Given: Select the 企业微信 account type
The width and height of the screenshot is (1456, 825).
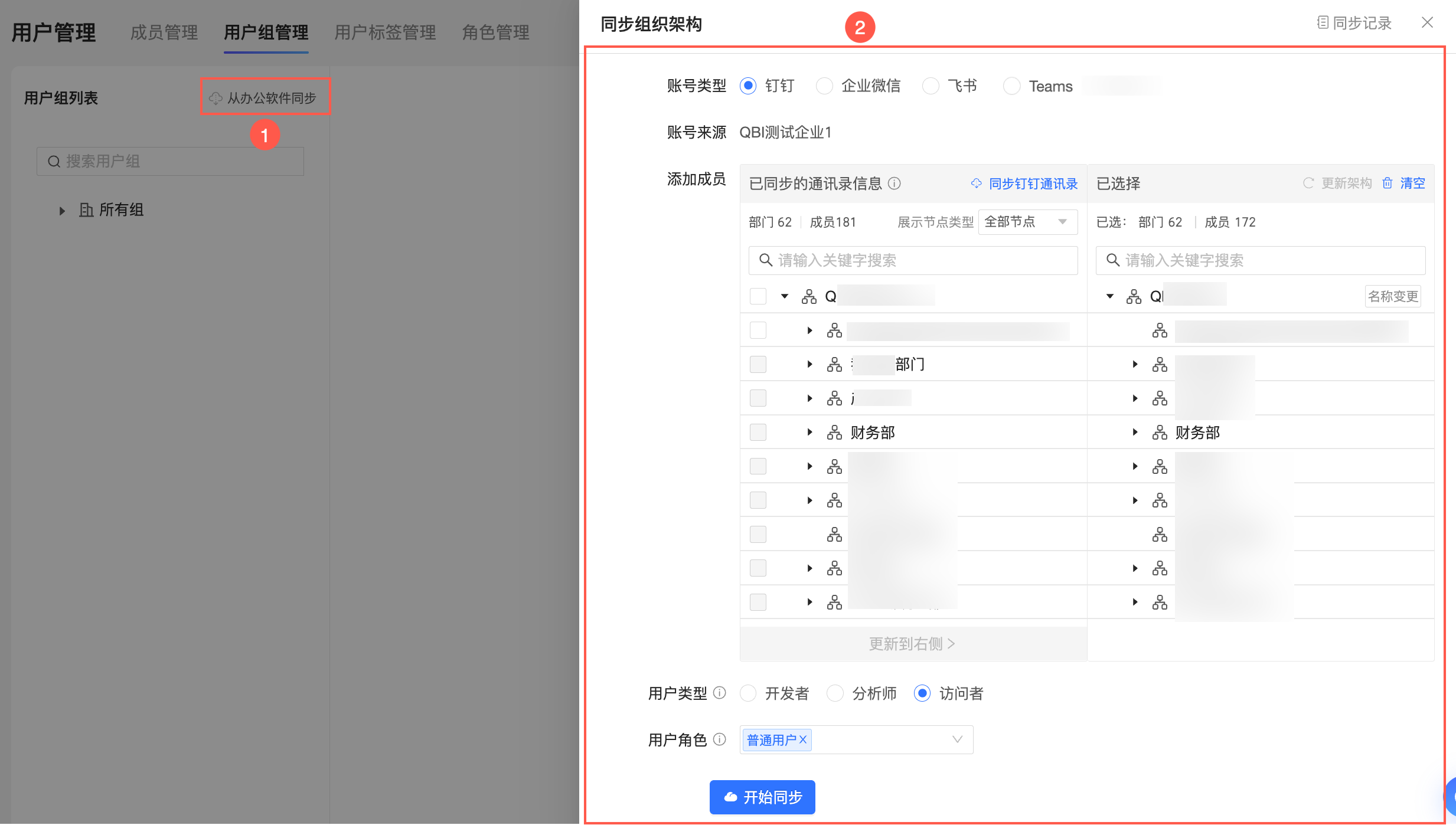Looking at the screenshot, I should click(824, 86).
